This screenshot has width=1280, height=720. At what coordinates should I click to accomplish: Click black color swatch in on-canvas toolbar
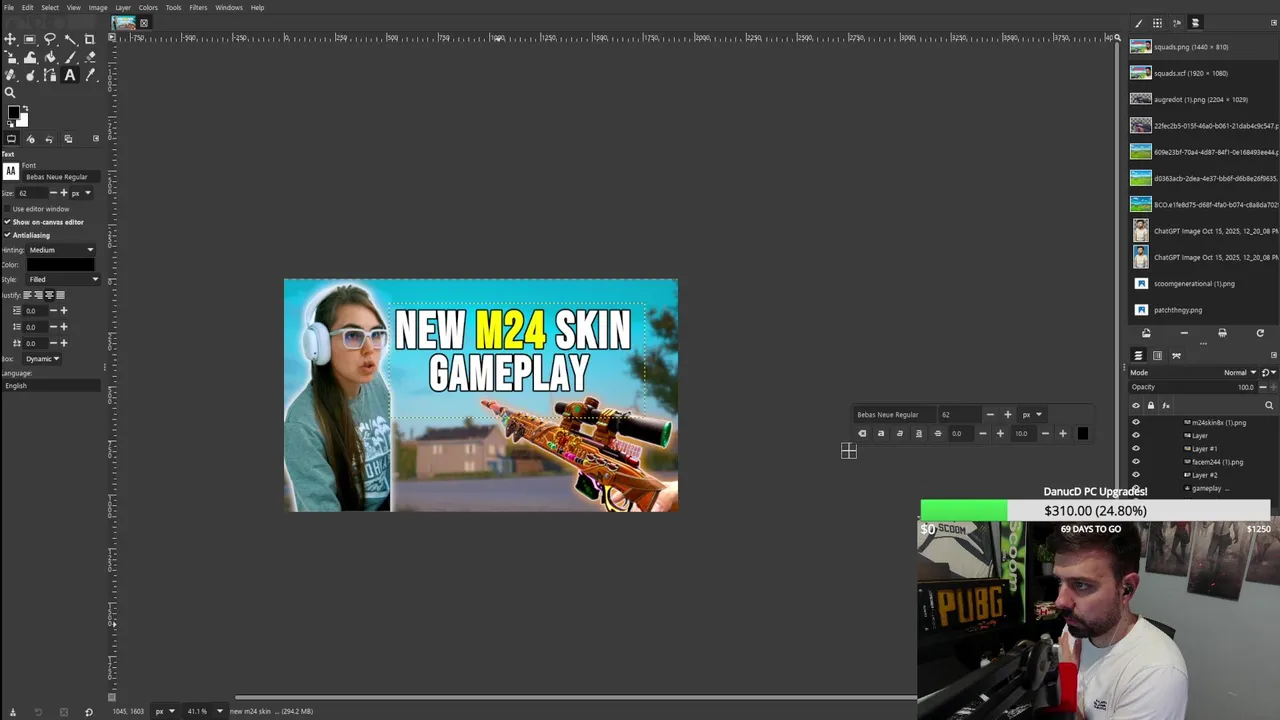coord(1082,433)
